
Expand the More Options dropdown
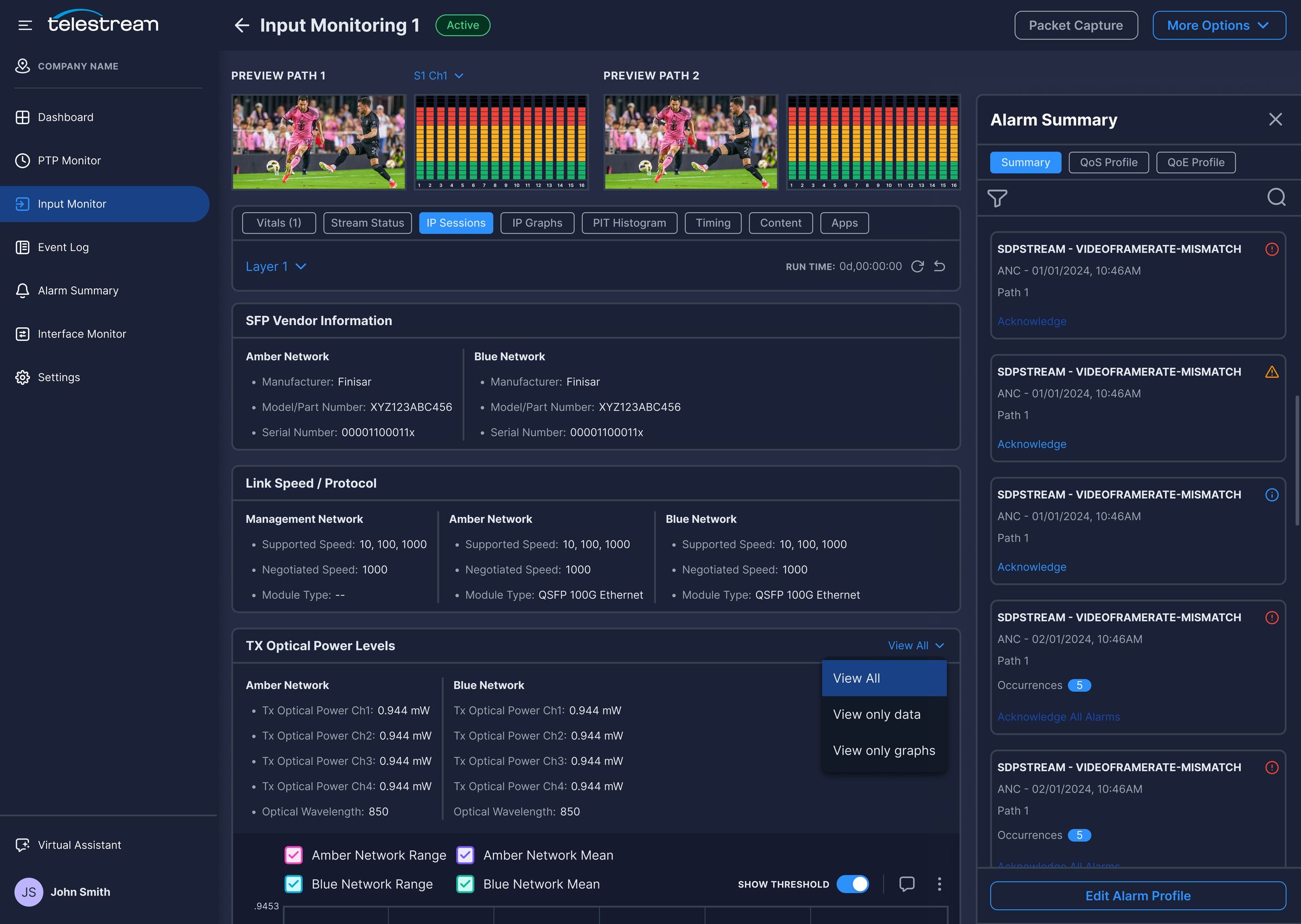pyautogui.click(x=1219, y=25)
